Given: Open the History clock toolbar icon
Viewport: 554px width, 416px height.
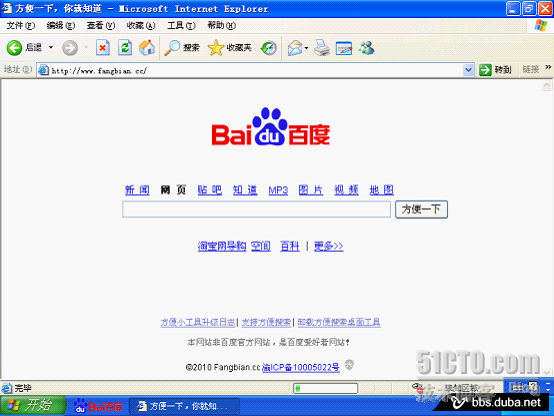Looking at the screenshot, I should coord(269,48).
